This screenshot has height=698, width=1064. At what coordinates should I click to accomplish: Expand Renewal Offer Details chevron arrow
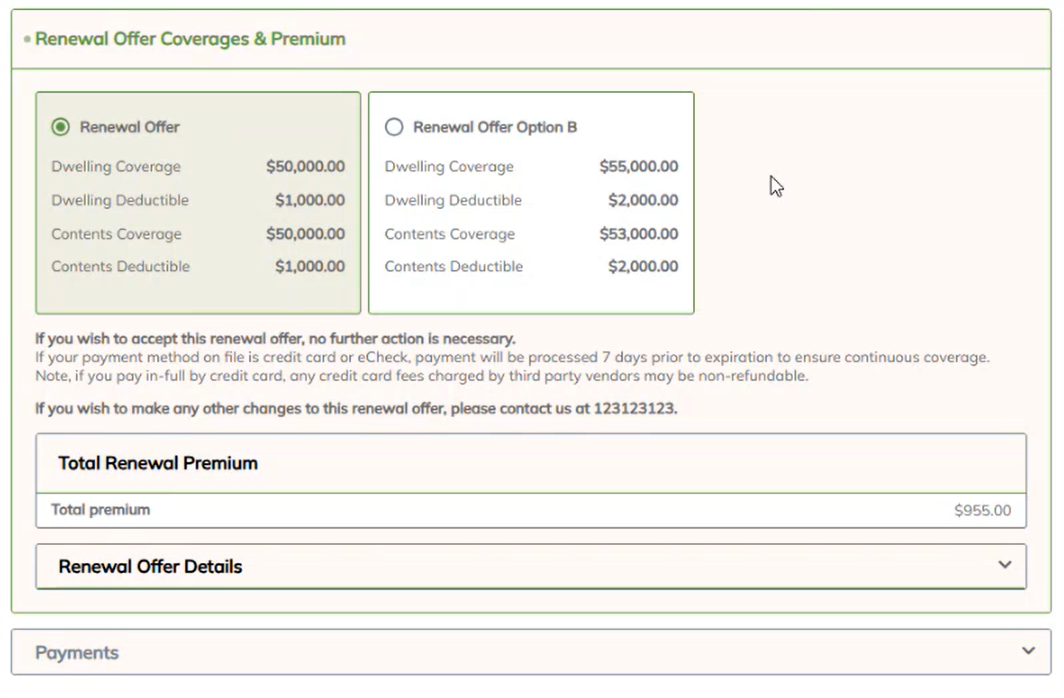1005,565
